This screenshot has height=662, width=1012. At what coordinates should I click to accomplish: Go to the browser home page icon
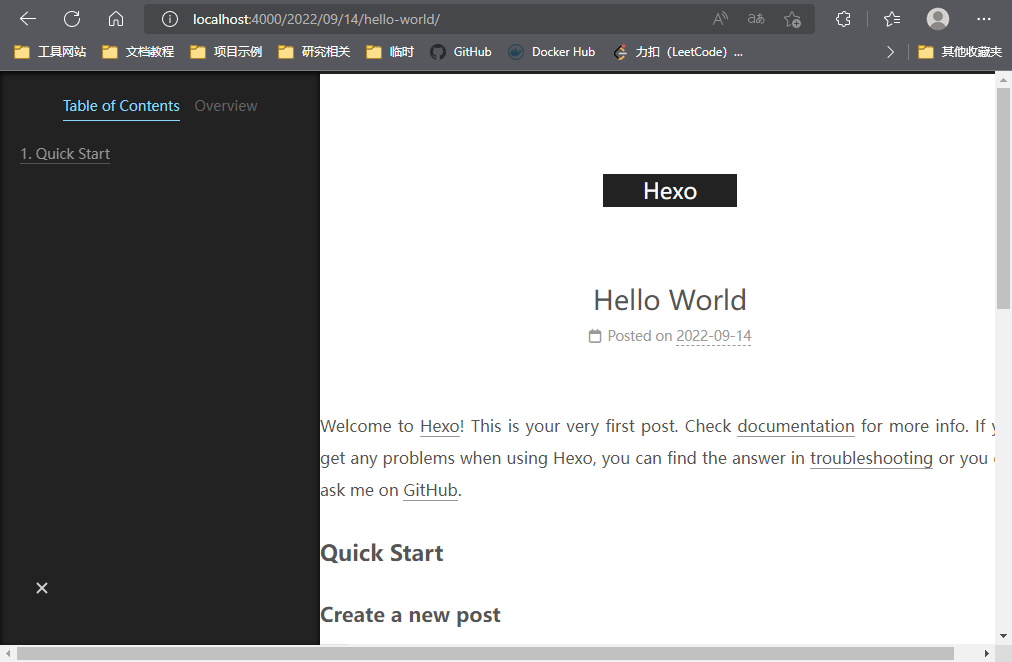coord(116,19)
